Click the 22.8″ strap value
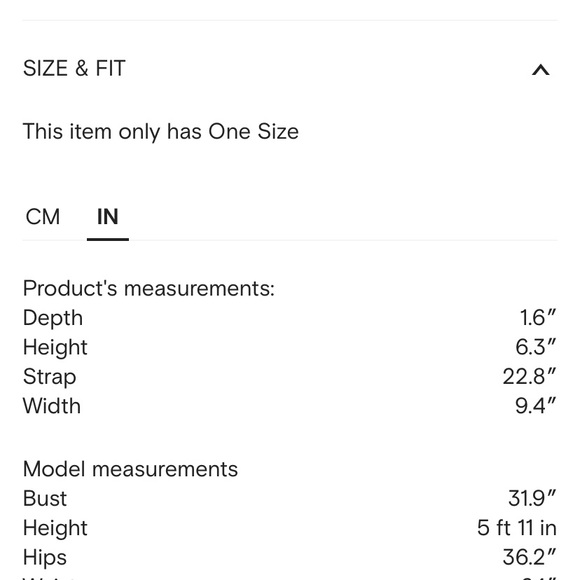The height and width of the screenshot is (580, 580). (529, 377)
